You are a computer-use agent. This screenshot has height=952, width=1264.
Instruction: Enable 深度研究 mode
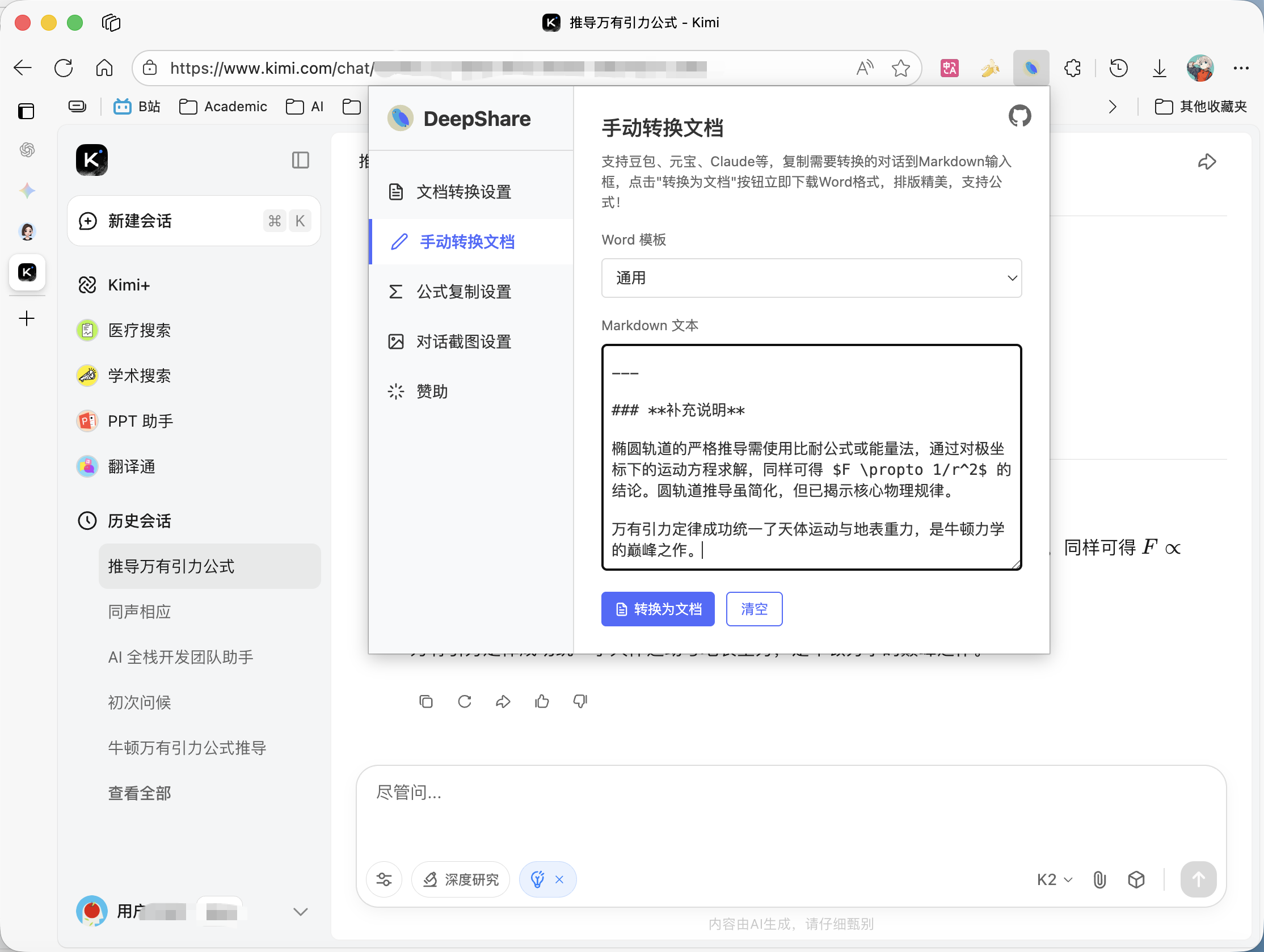click(x=461, y=879)
